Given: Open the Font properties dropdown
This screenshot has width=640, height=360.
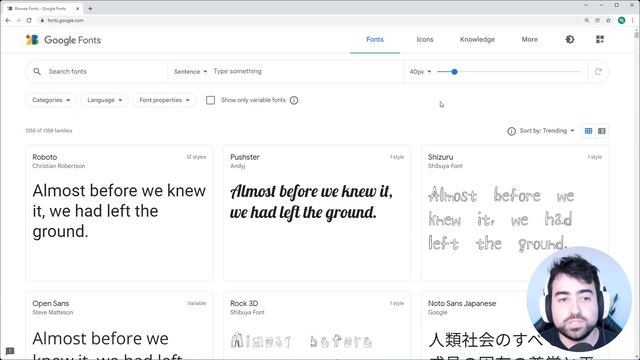Looking at the screenshot, I should coord(164,100).
